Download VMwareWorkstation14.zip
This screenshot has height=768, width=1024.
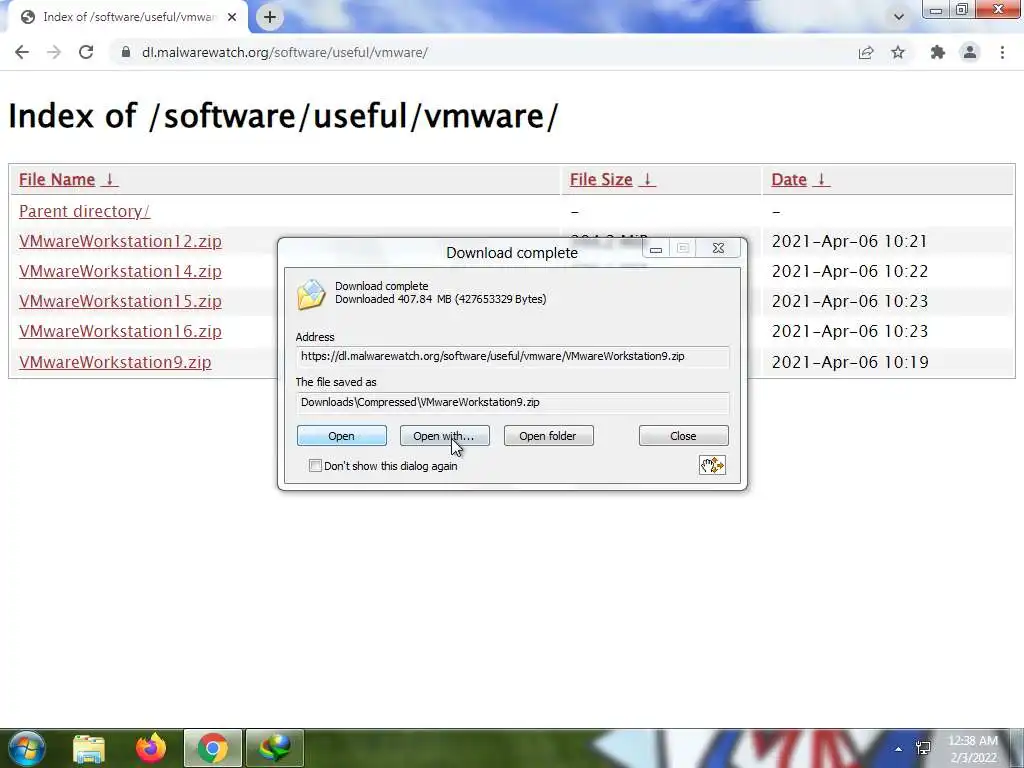pos(120,271)
